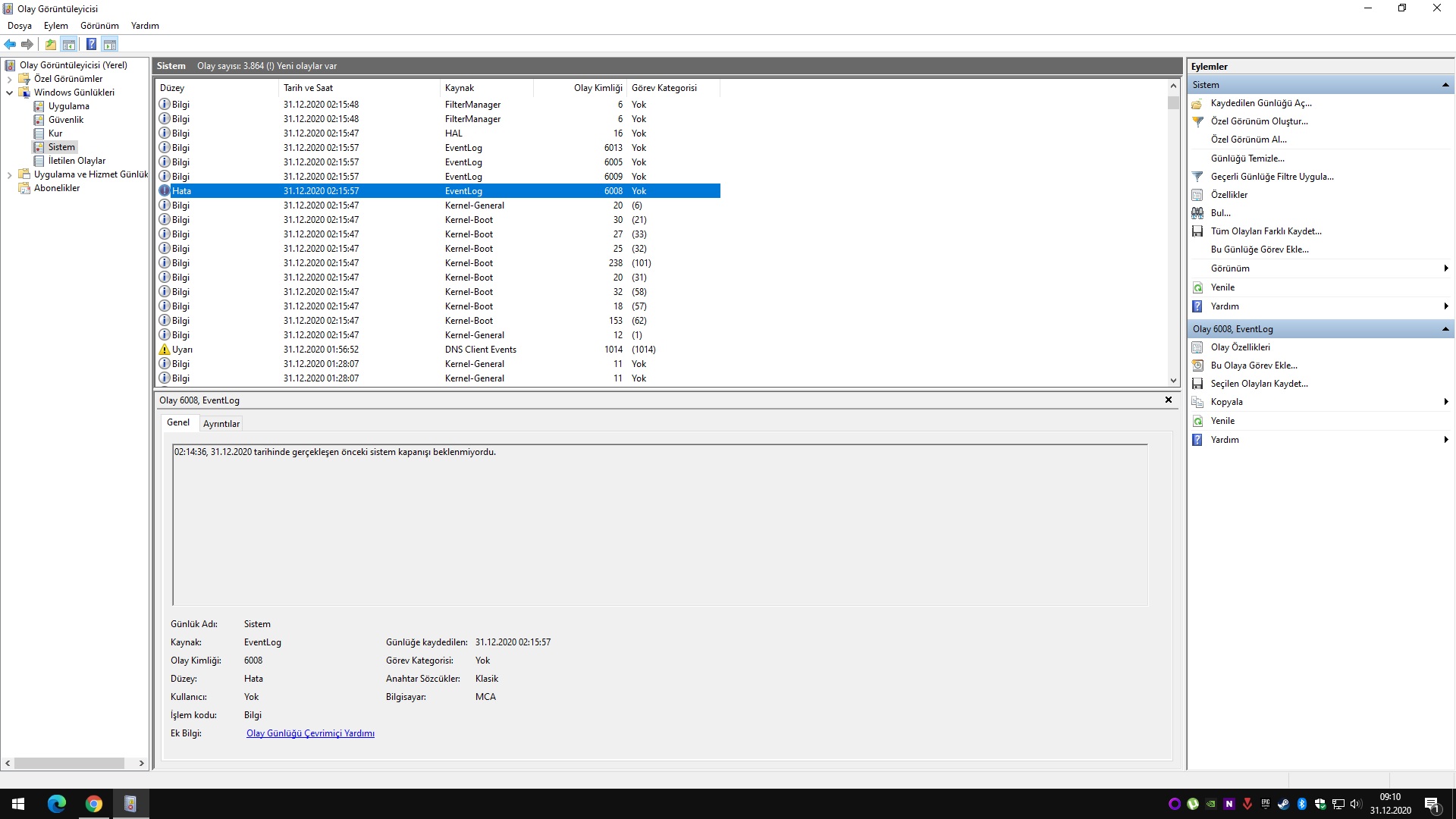Toggle the action pane toolbar icon

point(110,44)
